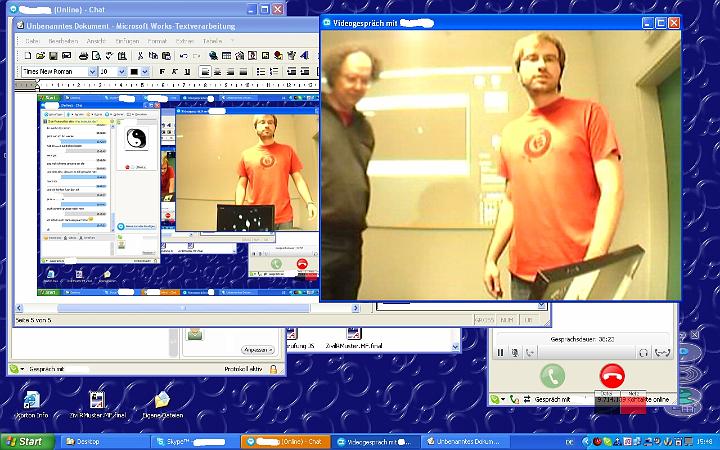Click the ruler in the Works document
Image resolution: width=720 pixels, height=450 pixels.
tap(167, 85)
